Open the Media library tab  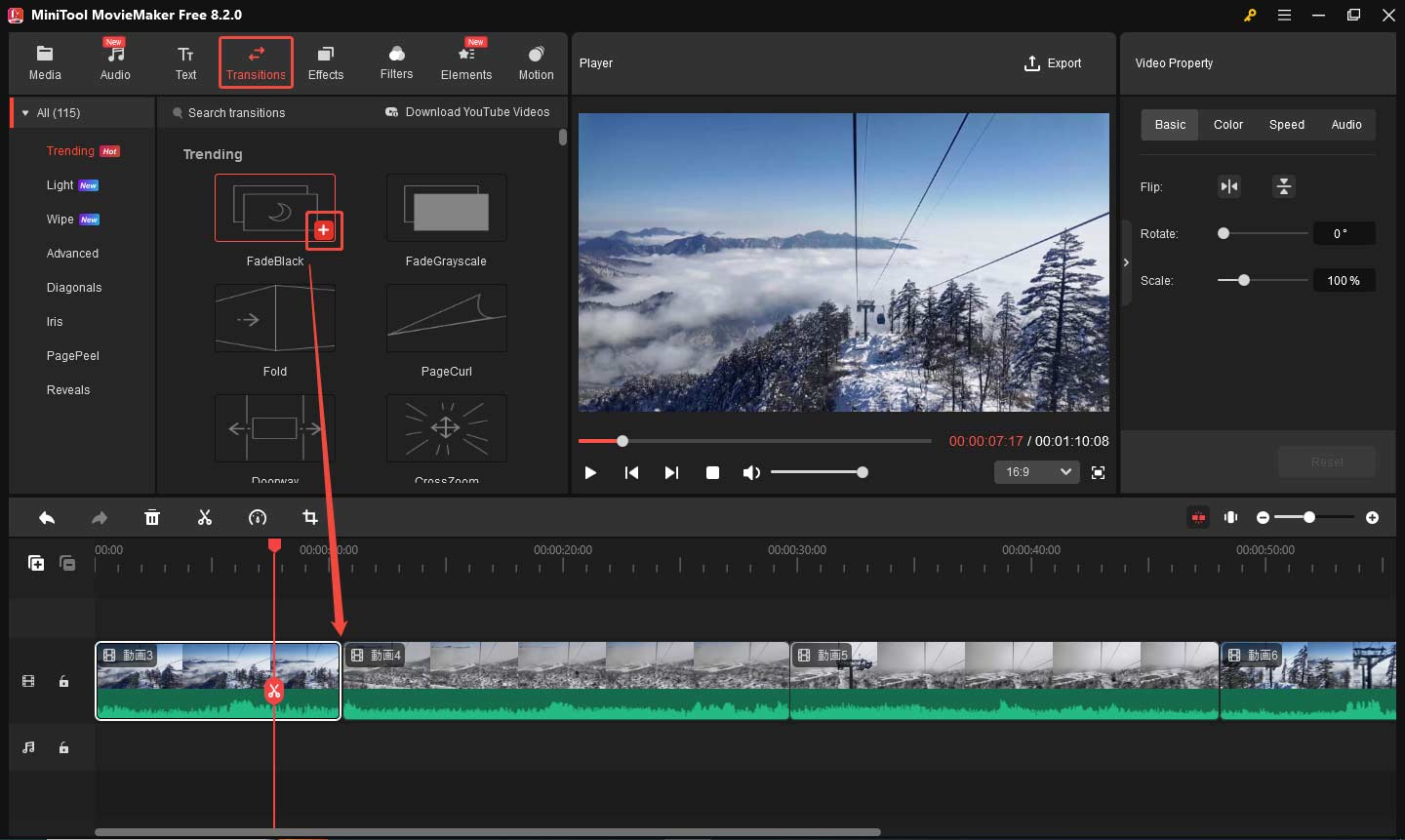45,62
